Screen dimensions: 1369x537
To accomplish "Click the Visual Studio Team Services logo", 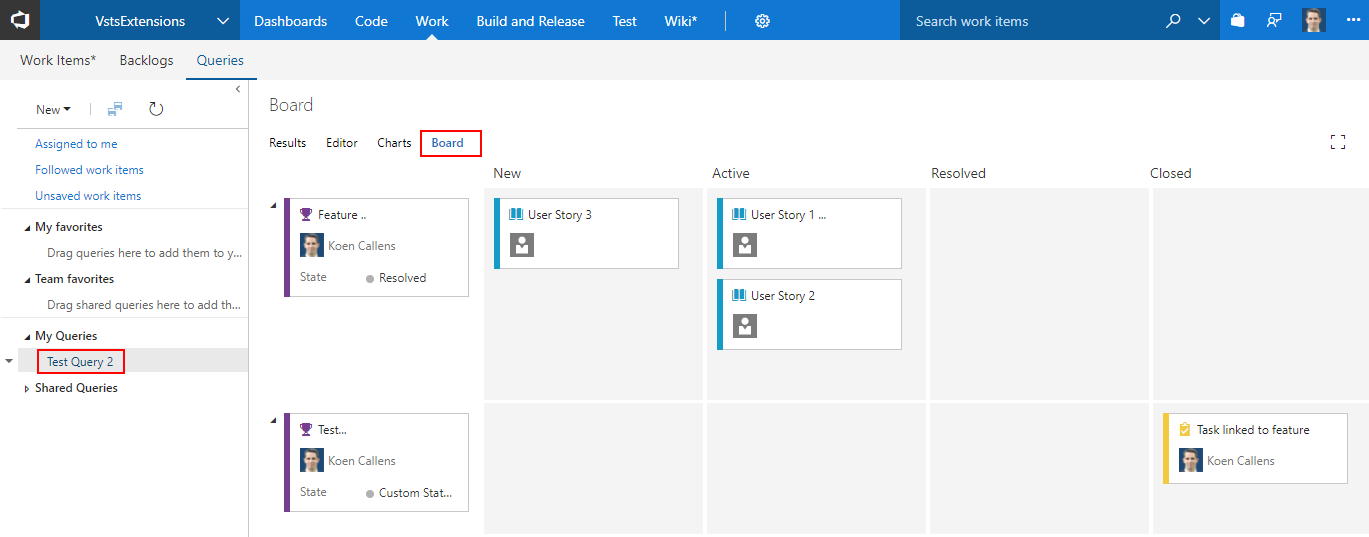I will (x=20, y=20).
